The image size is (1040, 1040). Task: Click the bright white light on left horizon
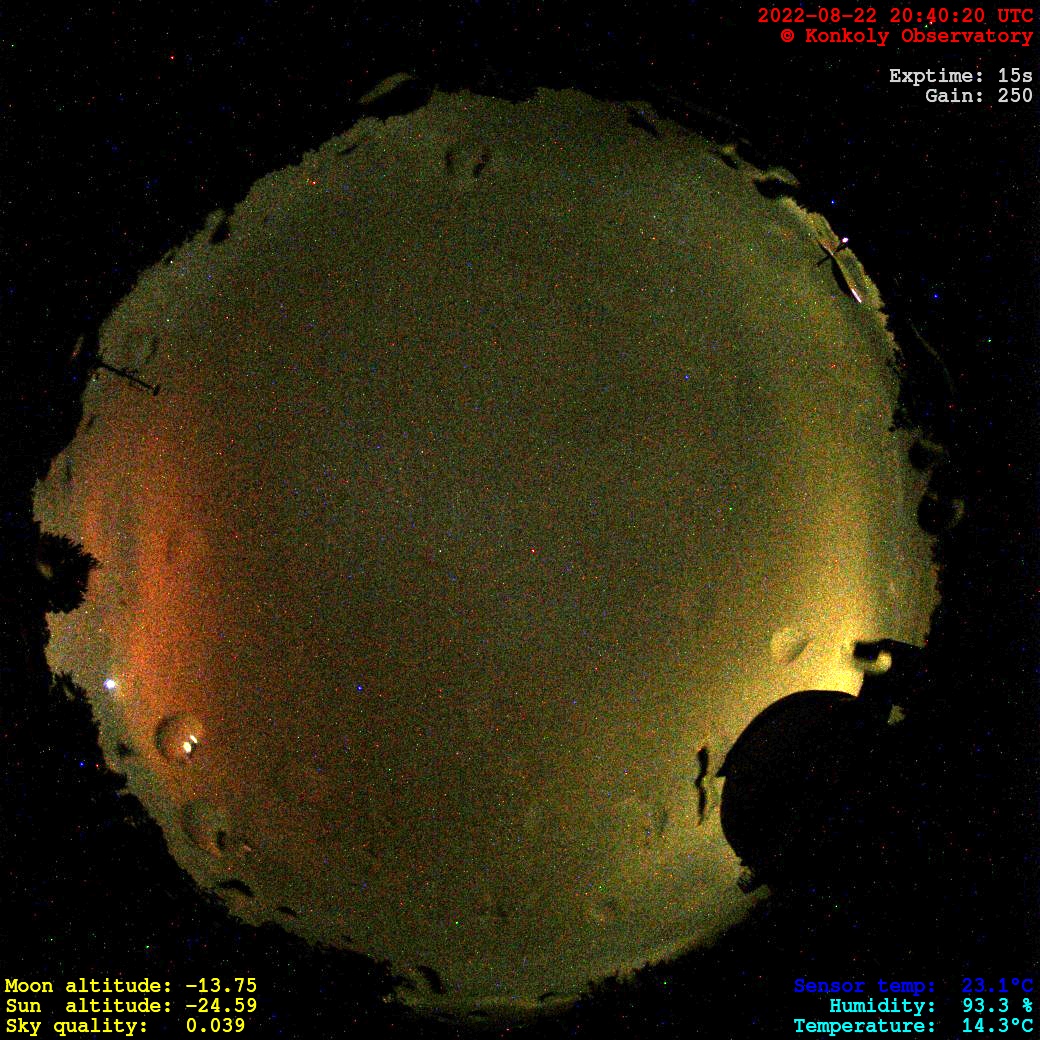point(110,685)
